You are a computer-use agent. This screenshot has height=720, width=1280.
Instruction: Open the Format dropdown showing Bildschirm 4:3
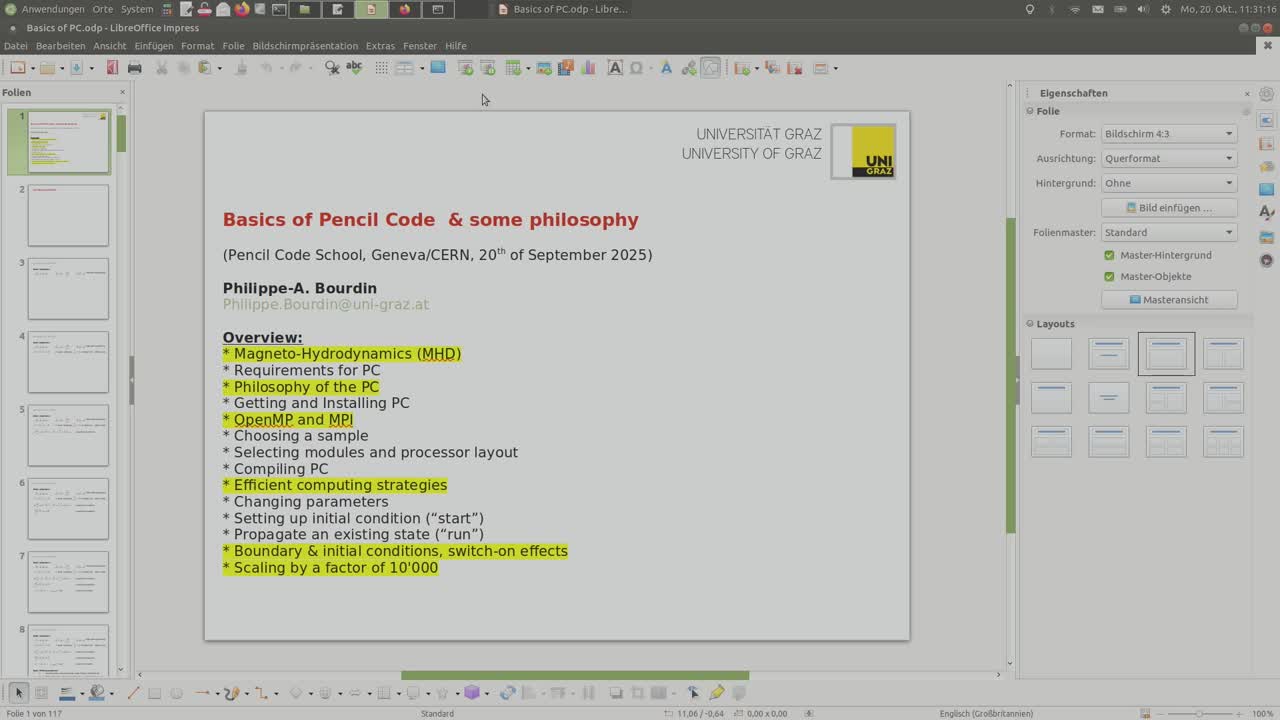tap(1168, 134)
